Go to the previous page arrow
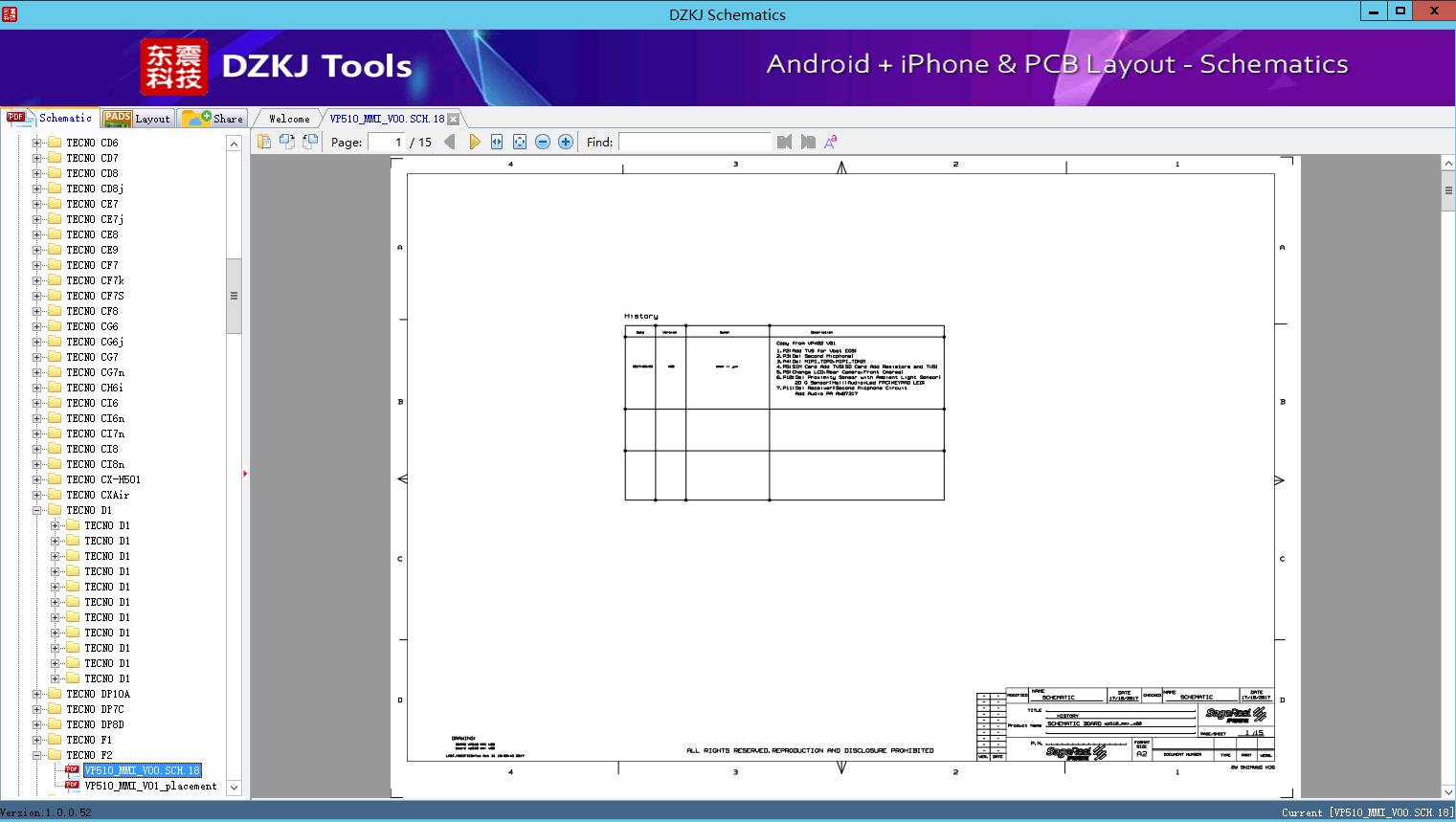Image resolution: width=1456 pixels, height=822 pixels. [x=450, y=142]
